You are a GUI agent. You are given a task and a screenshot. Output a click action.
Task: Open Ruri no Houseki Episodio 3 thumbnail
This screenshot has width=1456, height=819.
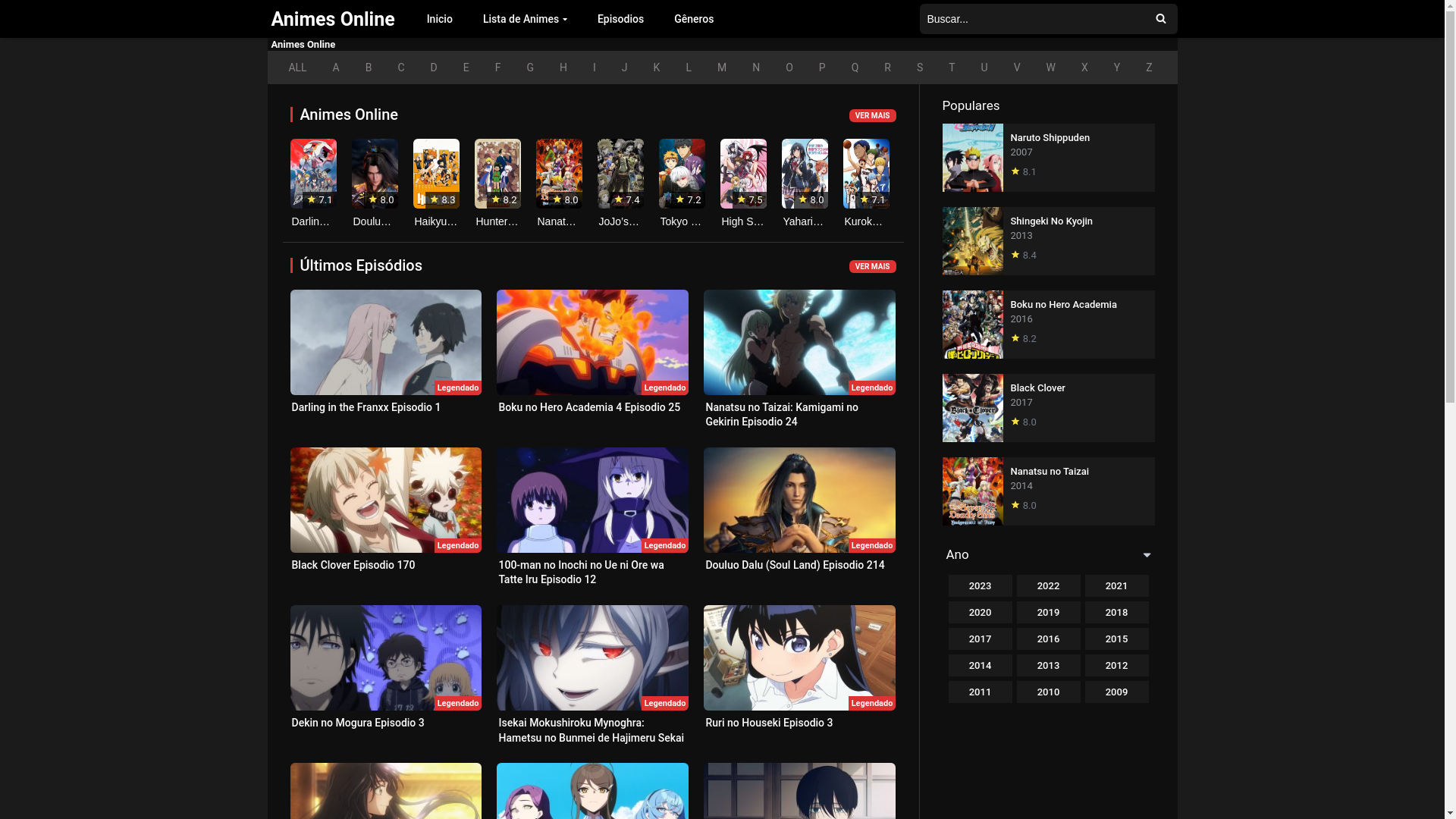coord(799,657)
